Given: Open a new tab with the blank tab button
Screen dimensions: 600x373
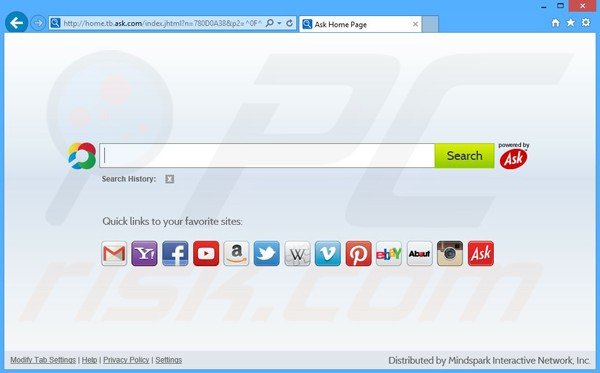Looking at the screenshot, I should [430, 24].
